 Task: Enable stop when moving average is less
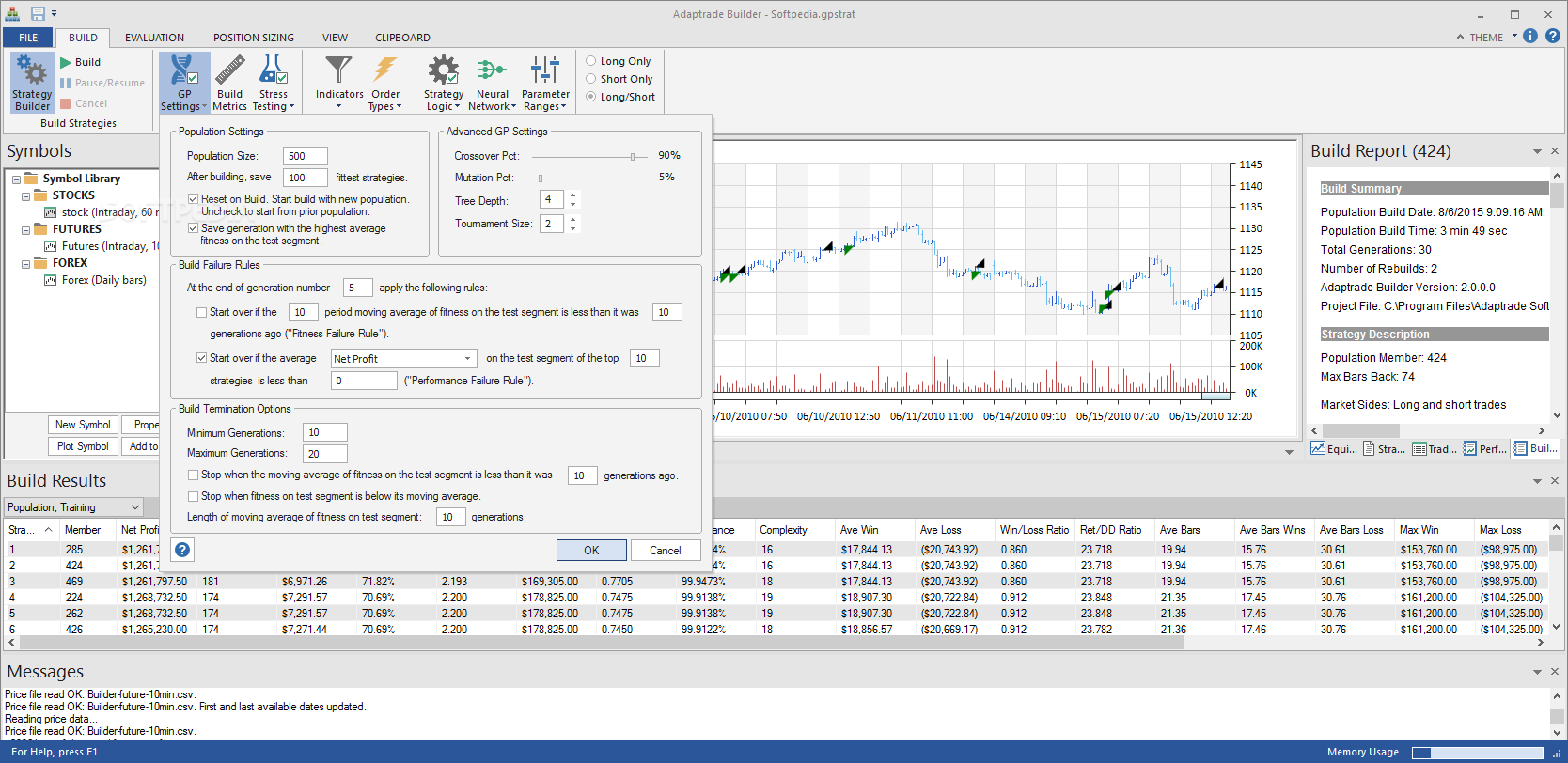[193, 475]
